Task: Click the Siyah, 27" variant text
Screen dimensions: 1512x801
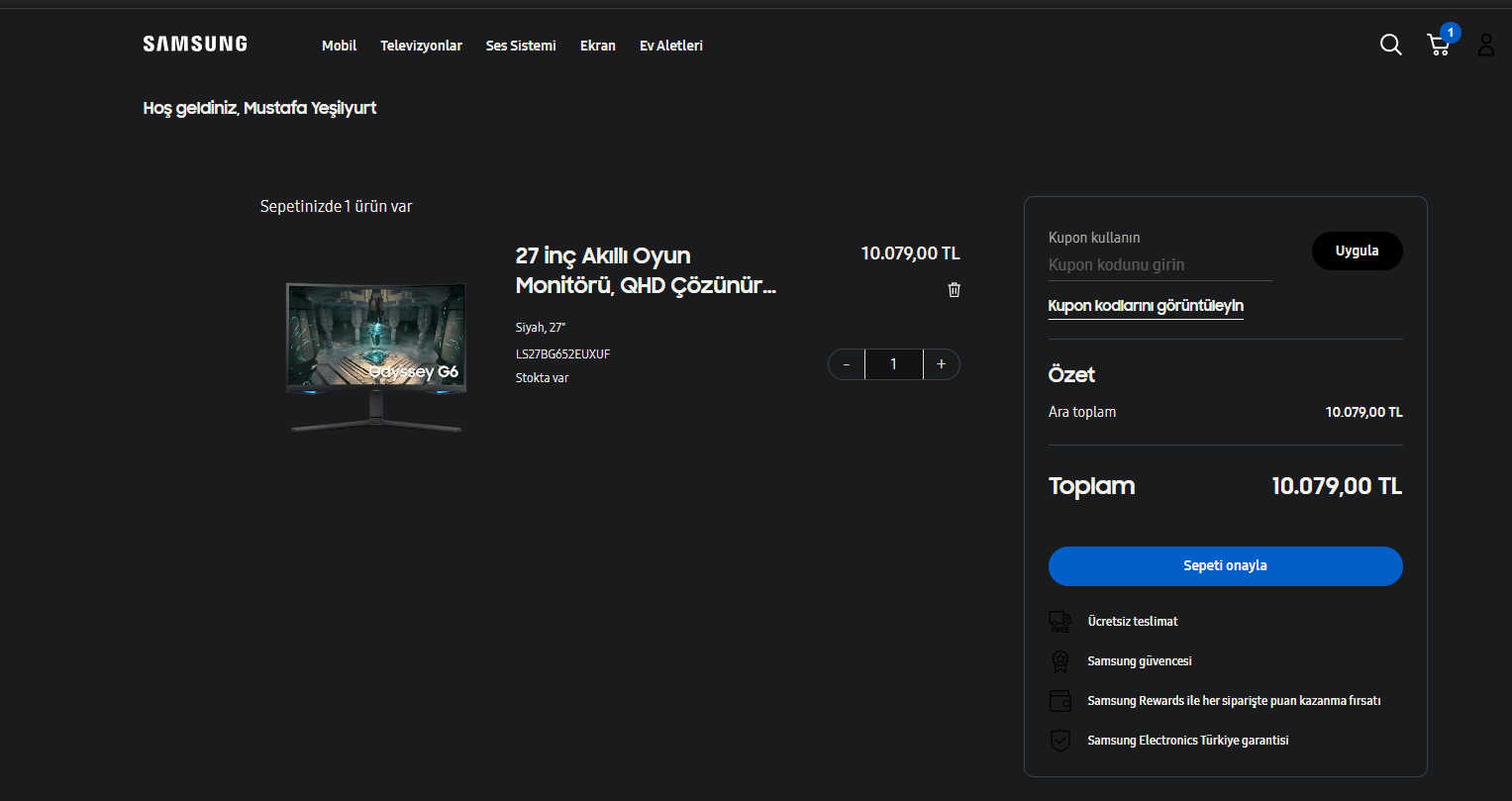Action: point(541,328)
